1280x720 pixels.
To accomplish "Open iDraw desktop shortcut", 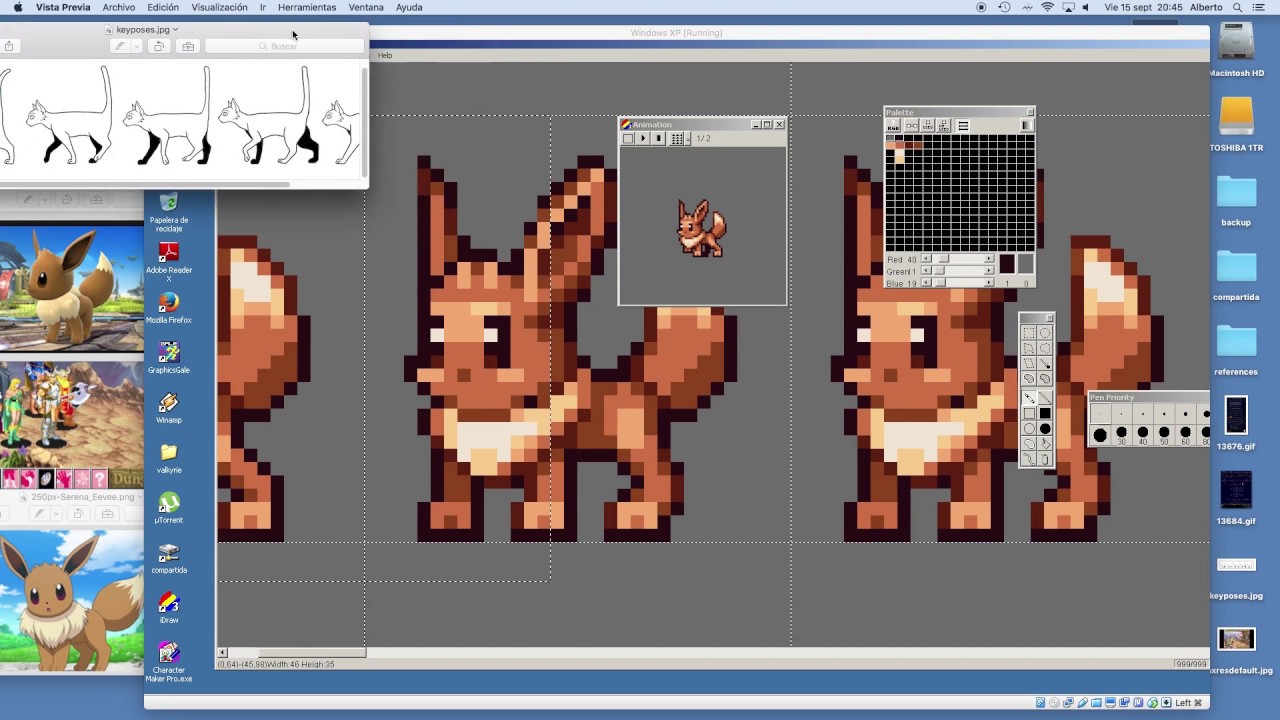I will tap(169, 607).
